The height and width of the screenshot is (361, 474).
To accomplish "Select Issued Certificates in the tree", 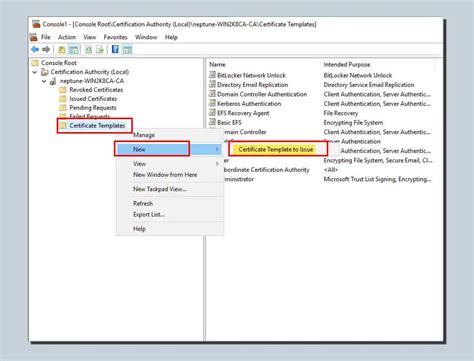I will (x=93, y=99).
